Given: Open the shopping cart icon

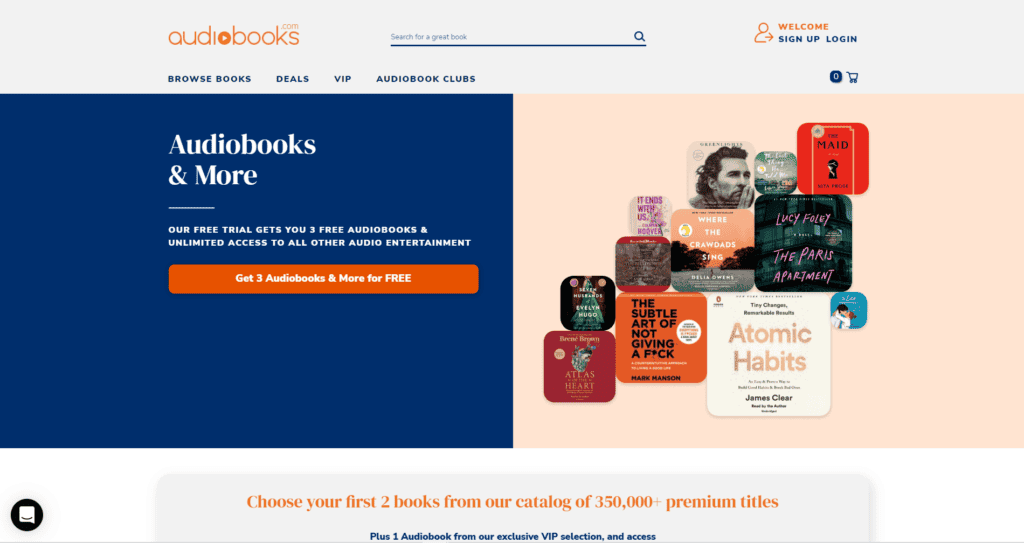Looking at the screenshot, I should pos(852,77).
